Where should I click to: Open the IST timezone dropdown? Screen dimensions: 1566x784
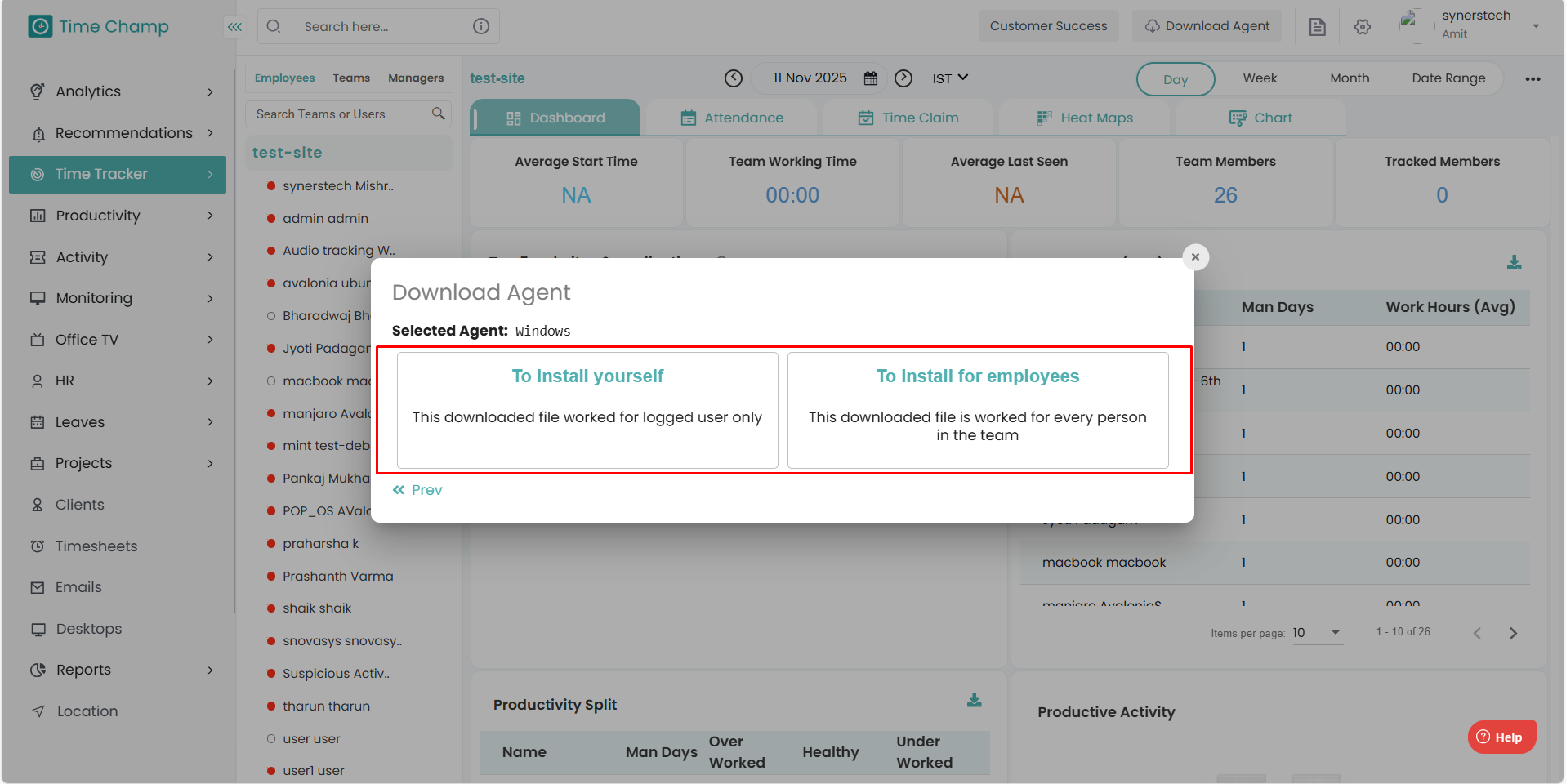(950, 78)
